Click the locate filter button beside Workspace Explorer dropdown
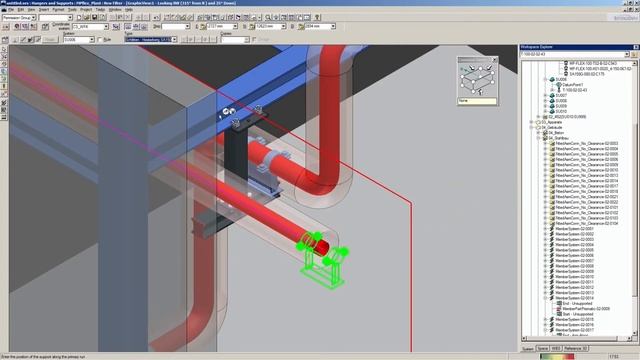 [x=635, y=54]
